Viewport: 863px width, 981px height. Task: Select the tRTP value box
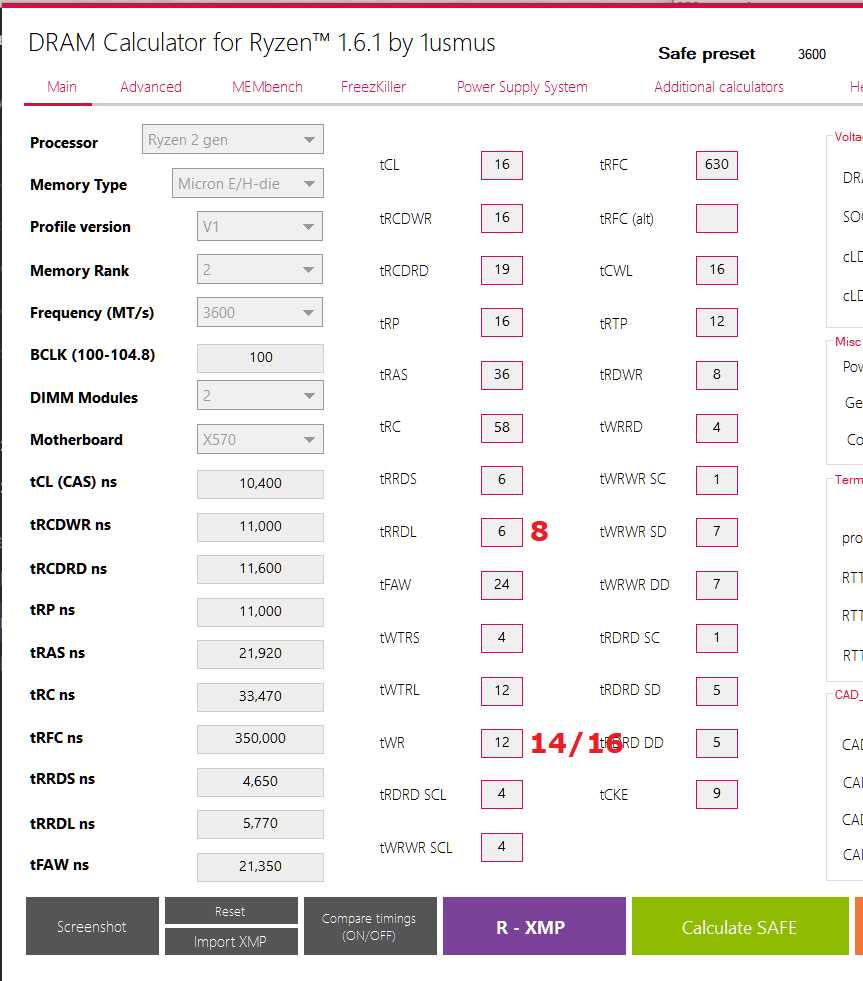(x=717, y=322)
